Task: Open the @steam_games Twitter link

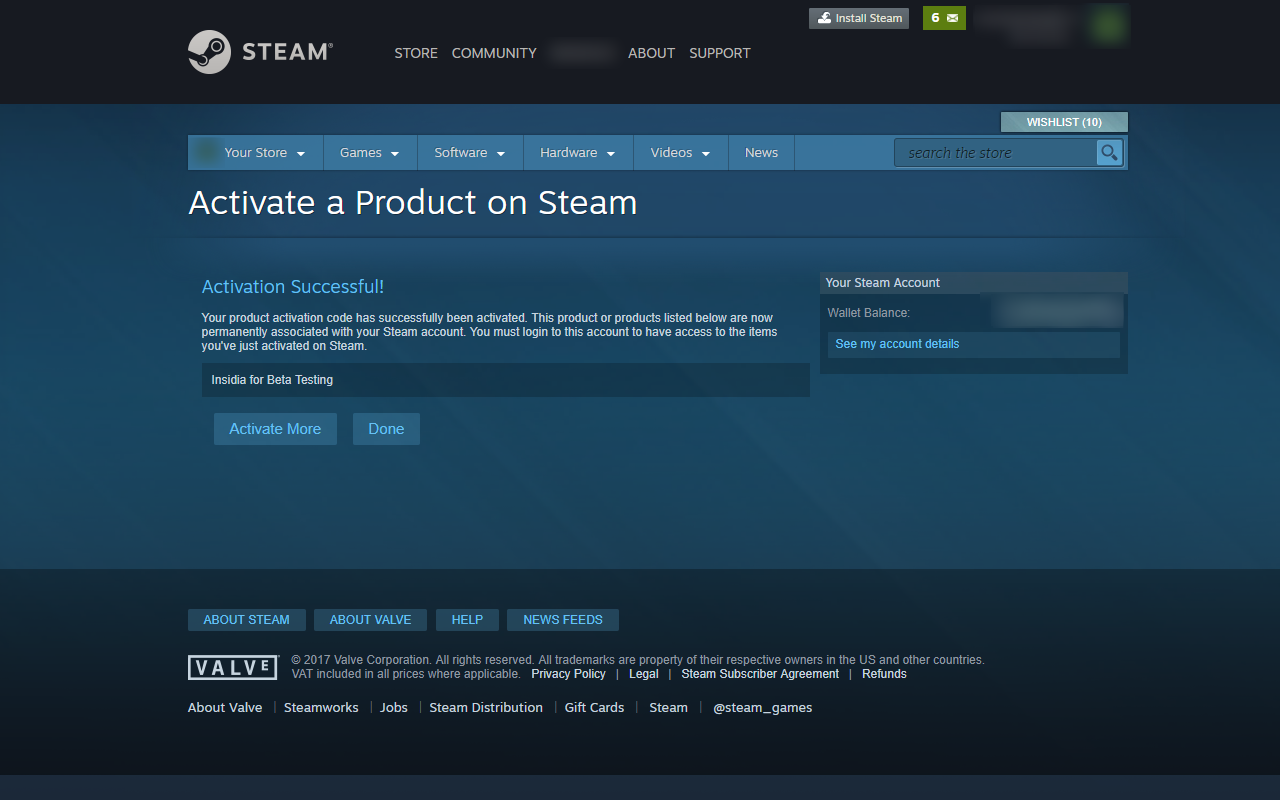Action: click(762, 707)
